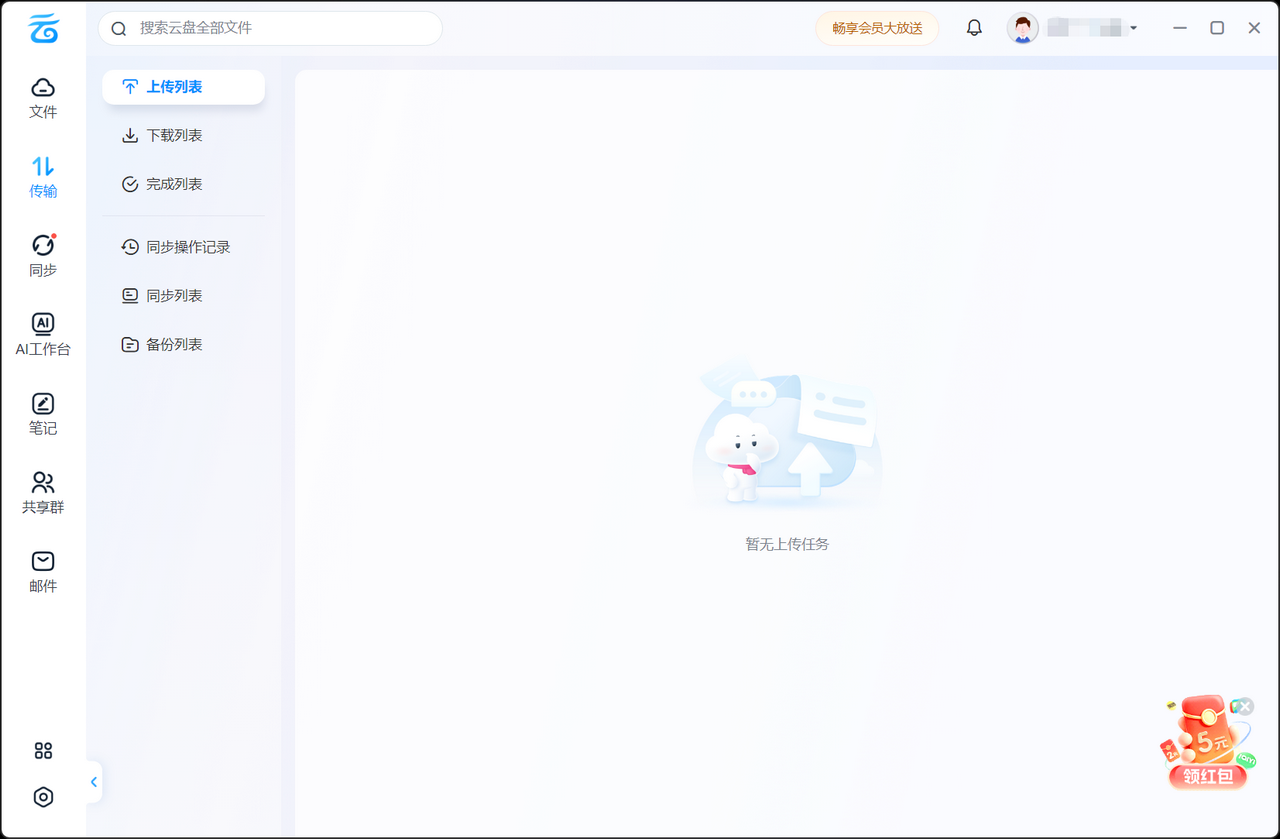This screenshot has width=1280, height=839.
Task: Open the 同步 sync section
Action: (43, 255)
